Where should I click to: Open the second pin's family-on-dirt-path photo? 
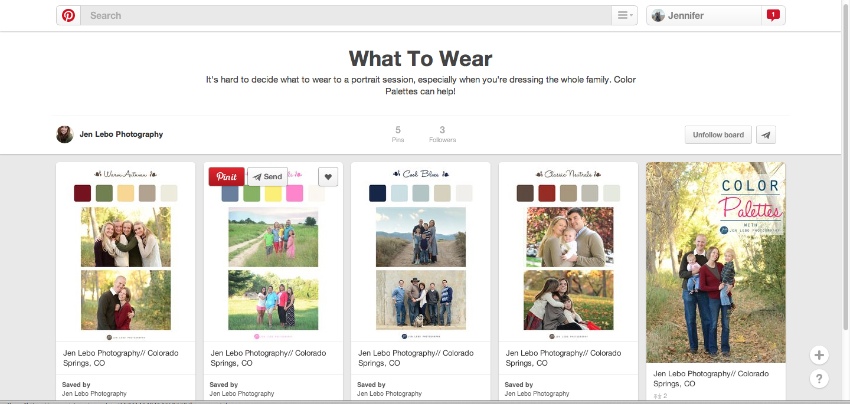(x=273, y=237)
